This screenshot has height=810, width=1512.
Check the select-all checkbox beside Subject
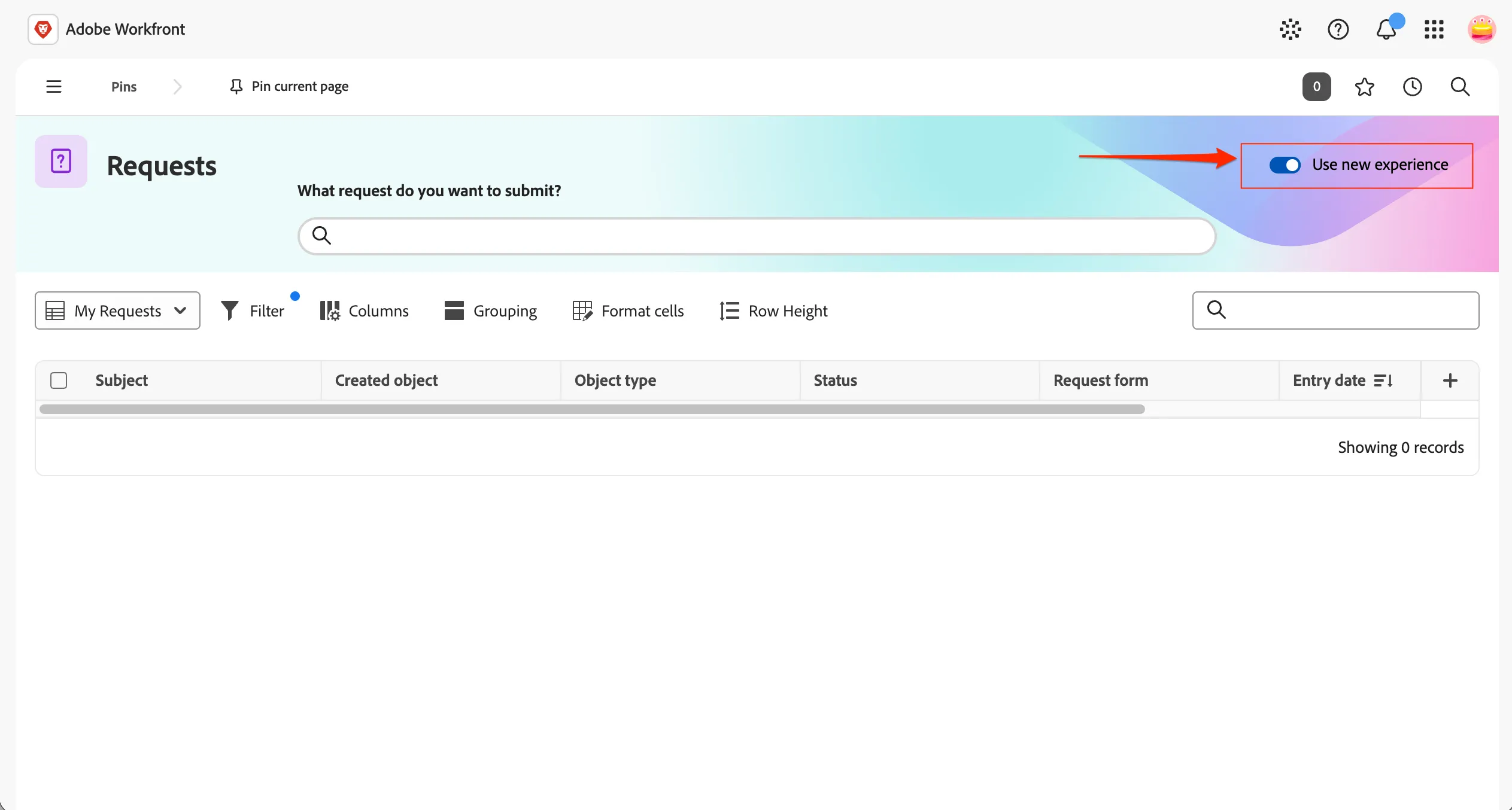[59, 380]
